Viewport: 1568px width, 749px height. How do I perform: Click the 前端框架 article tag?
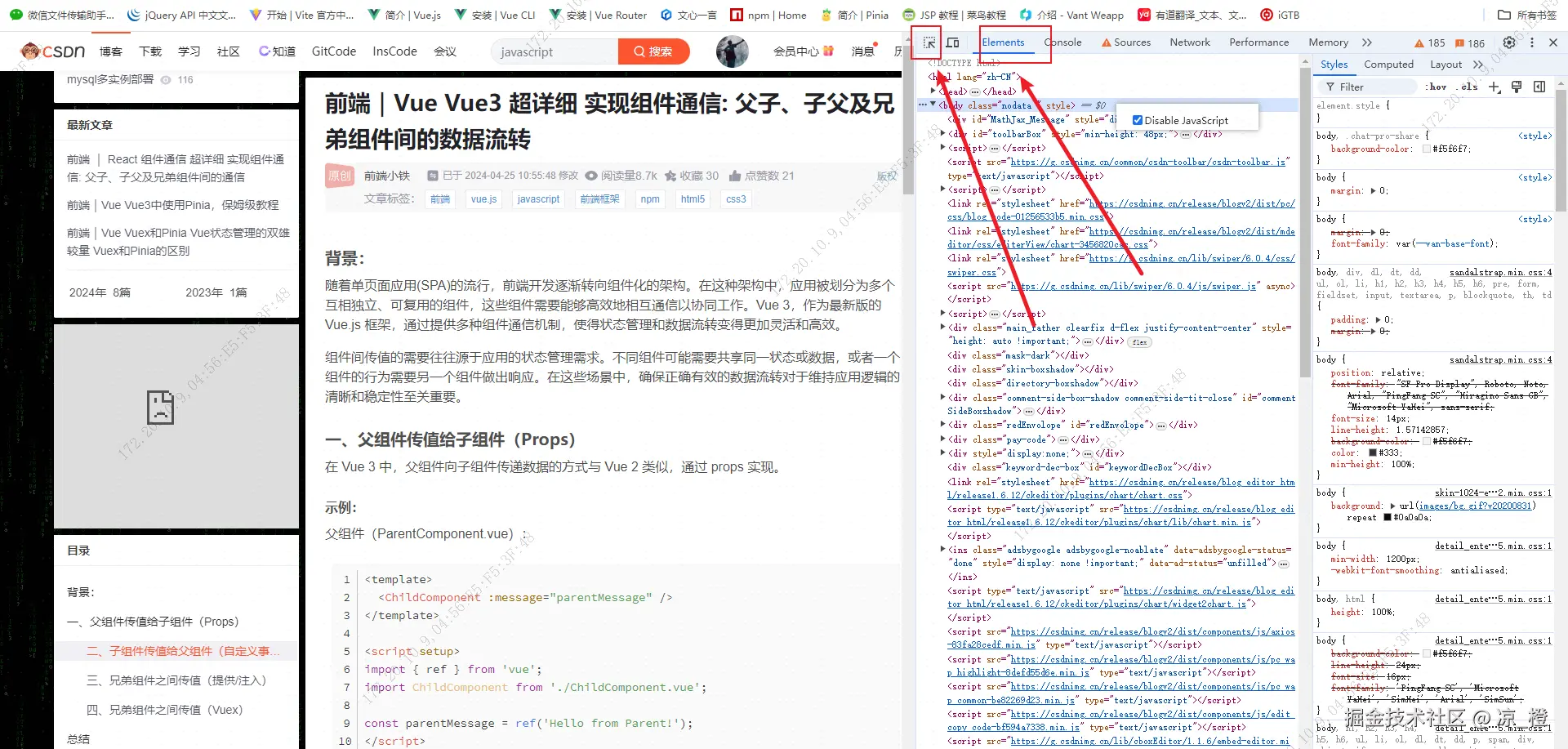click(x=599, y=199)
